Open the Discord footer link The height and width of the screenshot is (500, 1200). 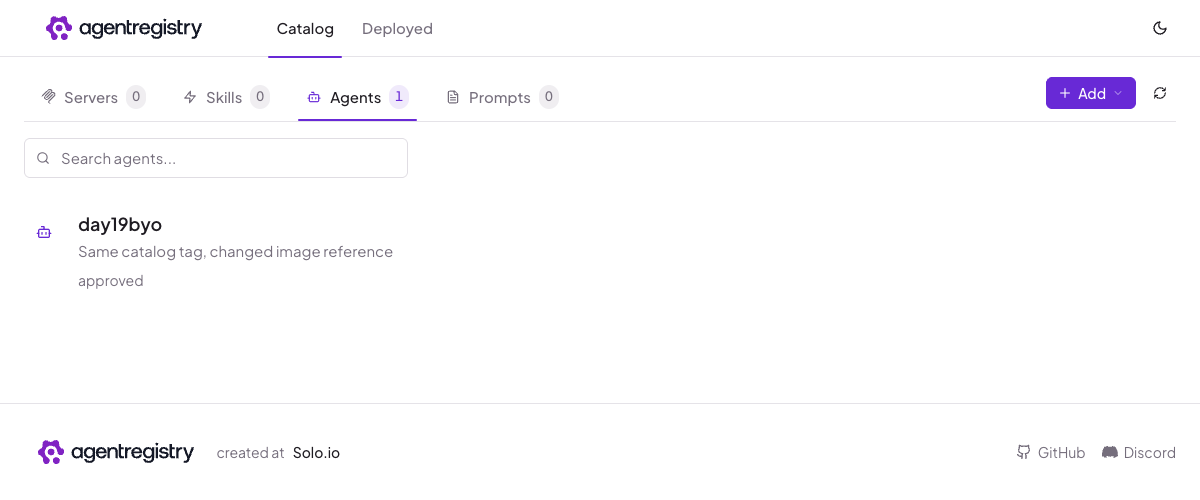[x=1139, y=453]
